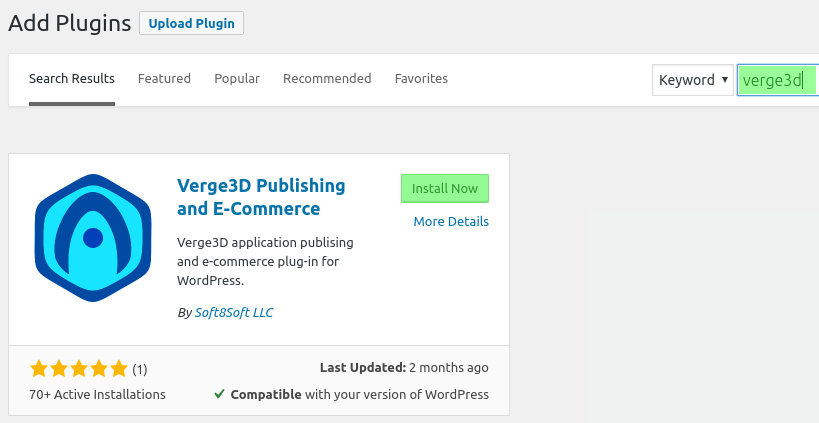Select the Search Results tab
Viewport: 819px width, 423px height.
pos(72,79)
